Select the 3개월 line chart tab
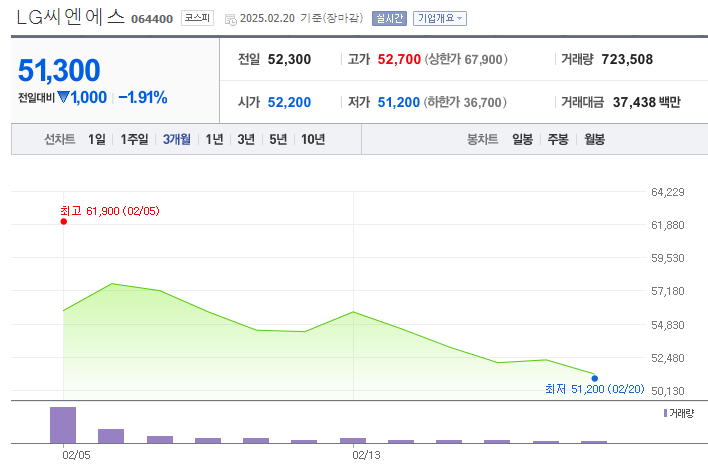Screen dimensions: 708x467 click(x=177, y=139)
